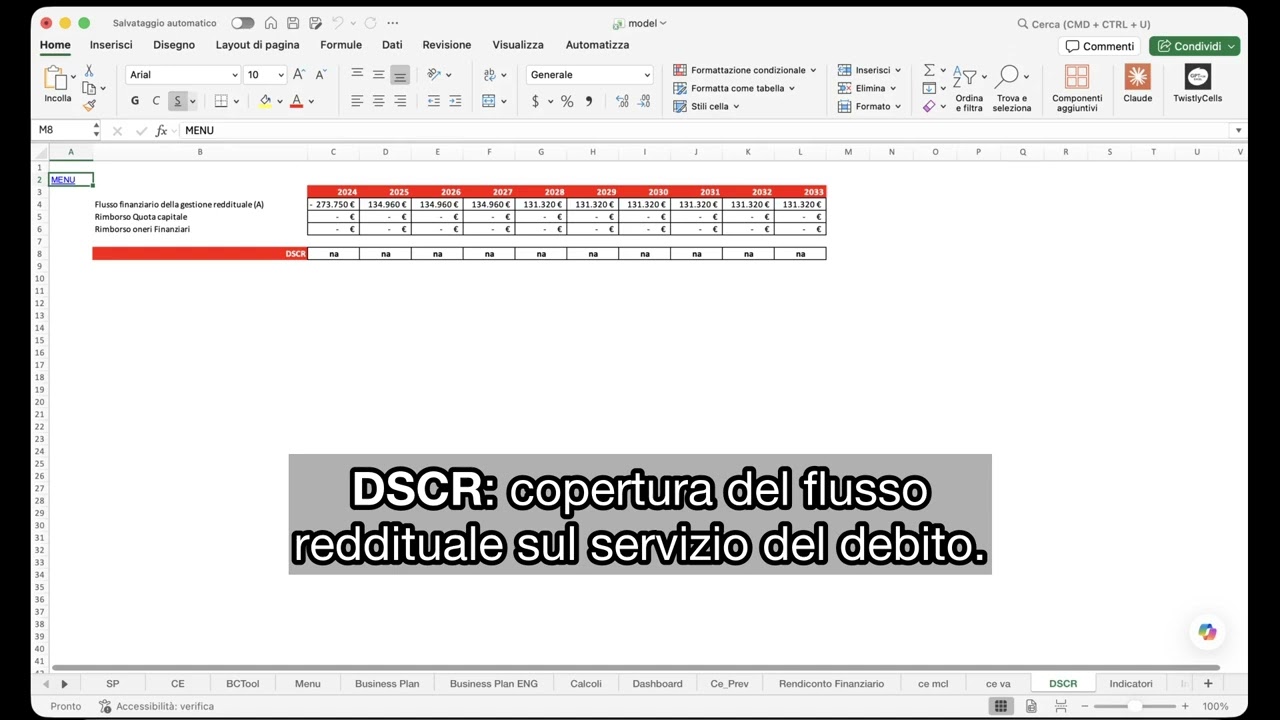
Task: Align text to middle vertically
Action: (379, 74)
